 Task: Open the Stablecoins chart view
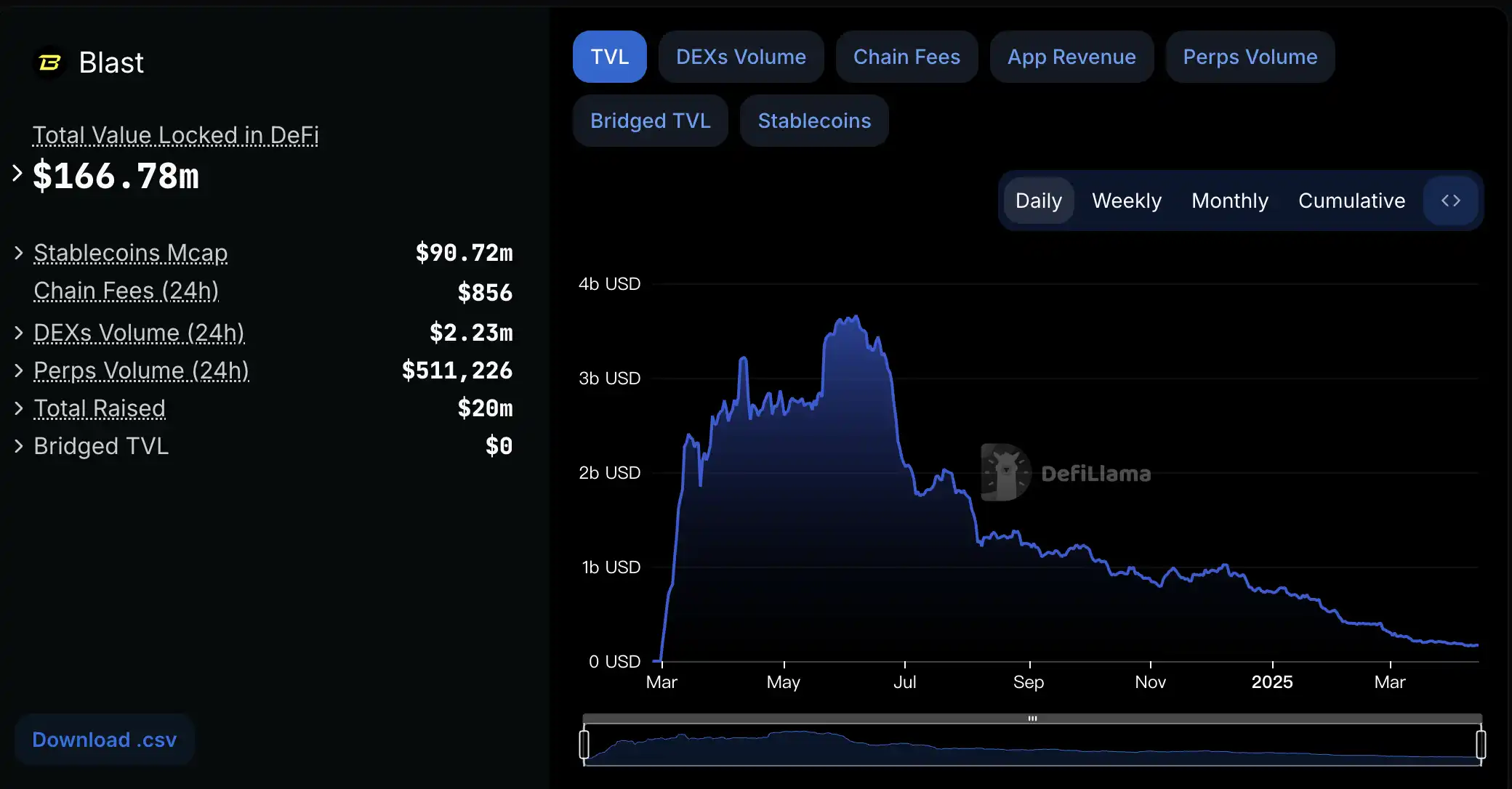click(x=813, y=121)
